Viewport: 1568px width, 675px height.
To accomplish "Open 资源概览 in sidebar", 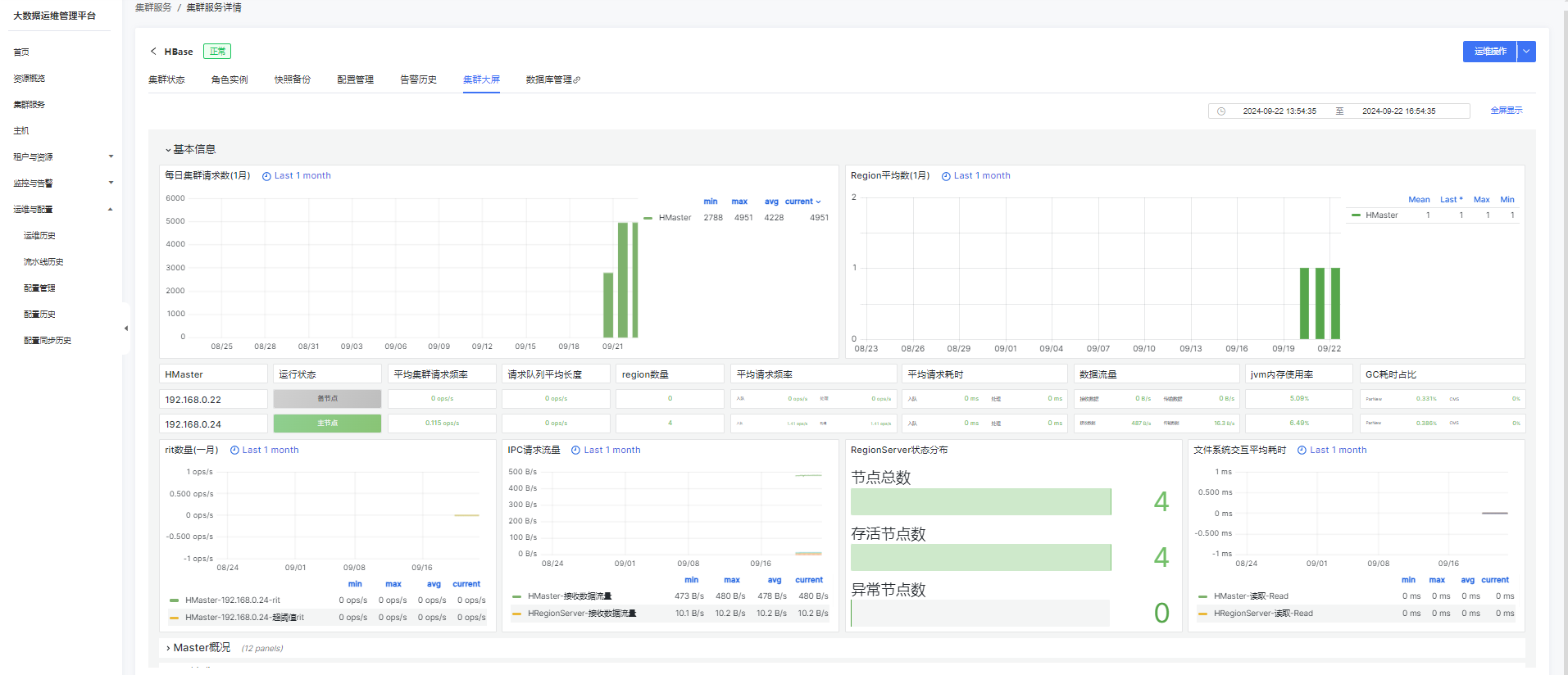I will pos(30,78).
